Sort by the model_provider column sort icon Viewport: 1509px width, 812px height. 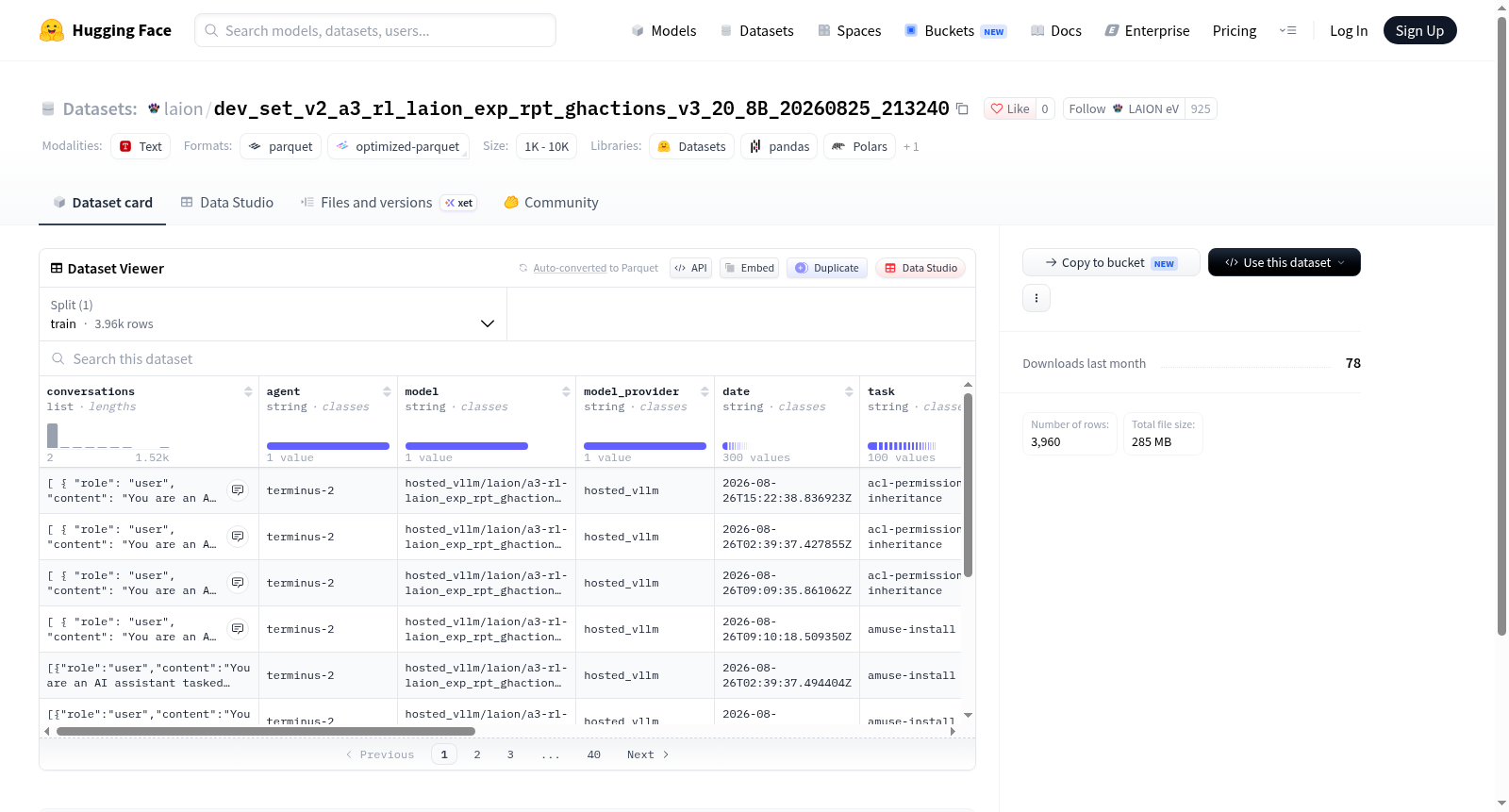pos(705,391)
